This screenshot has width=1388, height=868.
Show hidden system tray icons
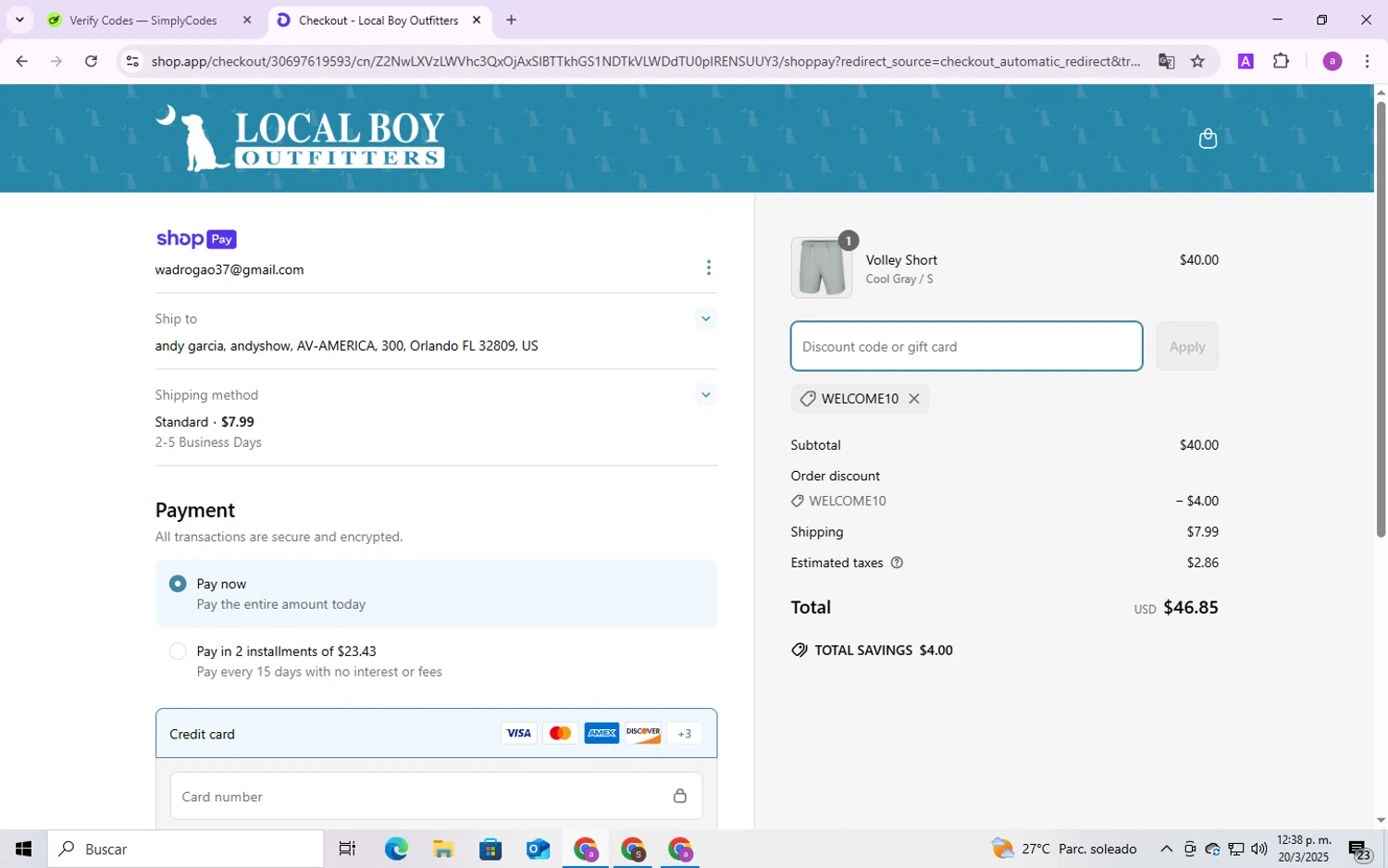point(1166,849)
